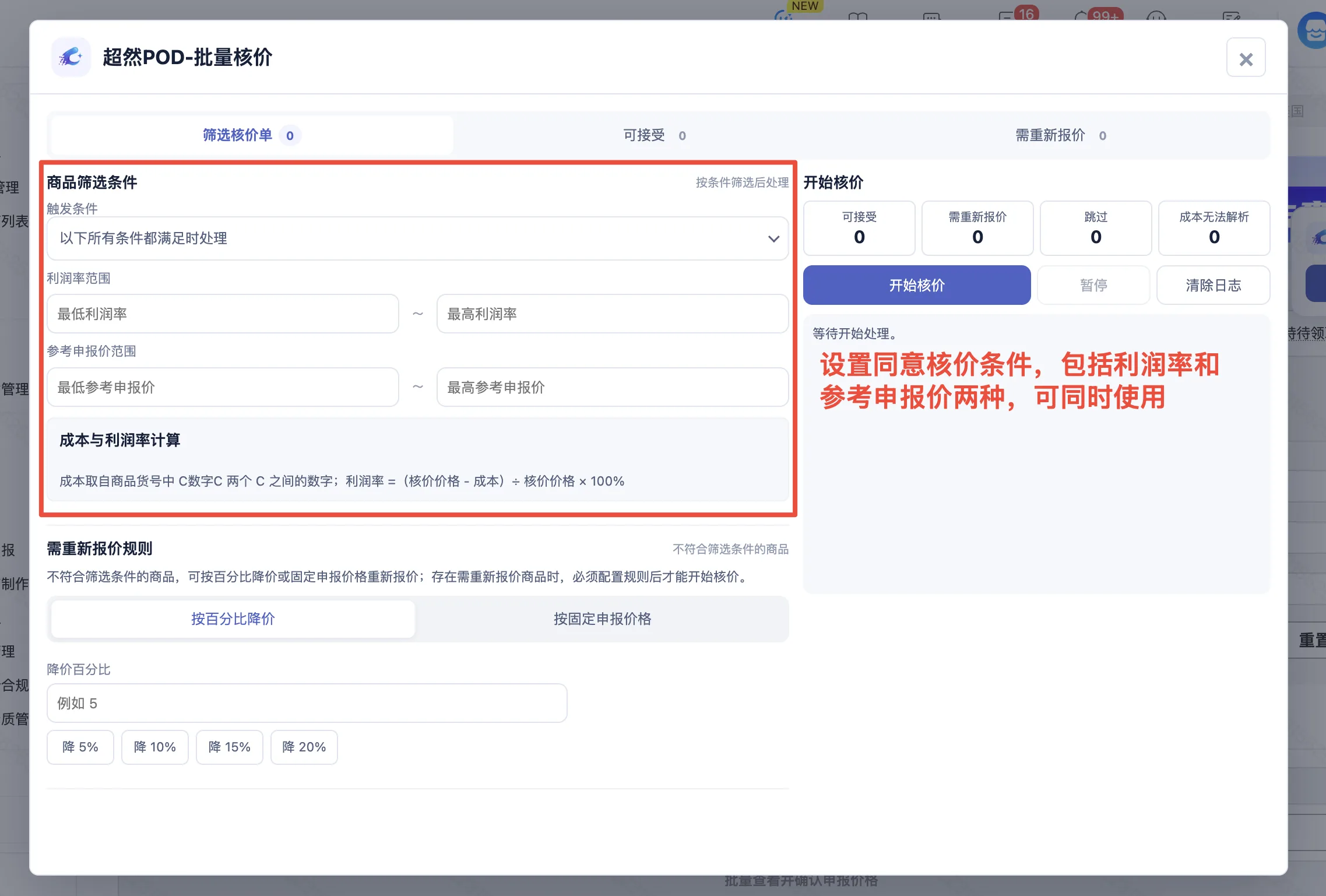Screen dimensions: 1326x896
Task: Focus the 最低参考申报价 input field
Action: 223,387
